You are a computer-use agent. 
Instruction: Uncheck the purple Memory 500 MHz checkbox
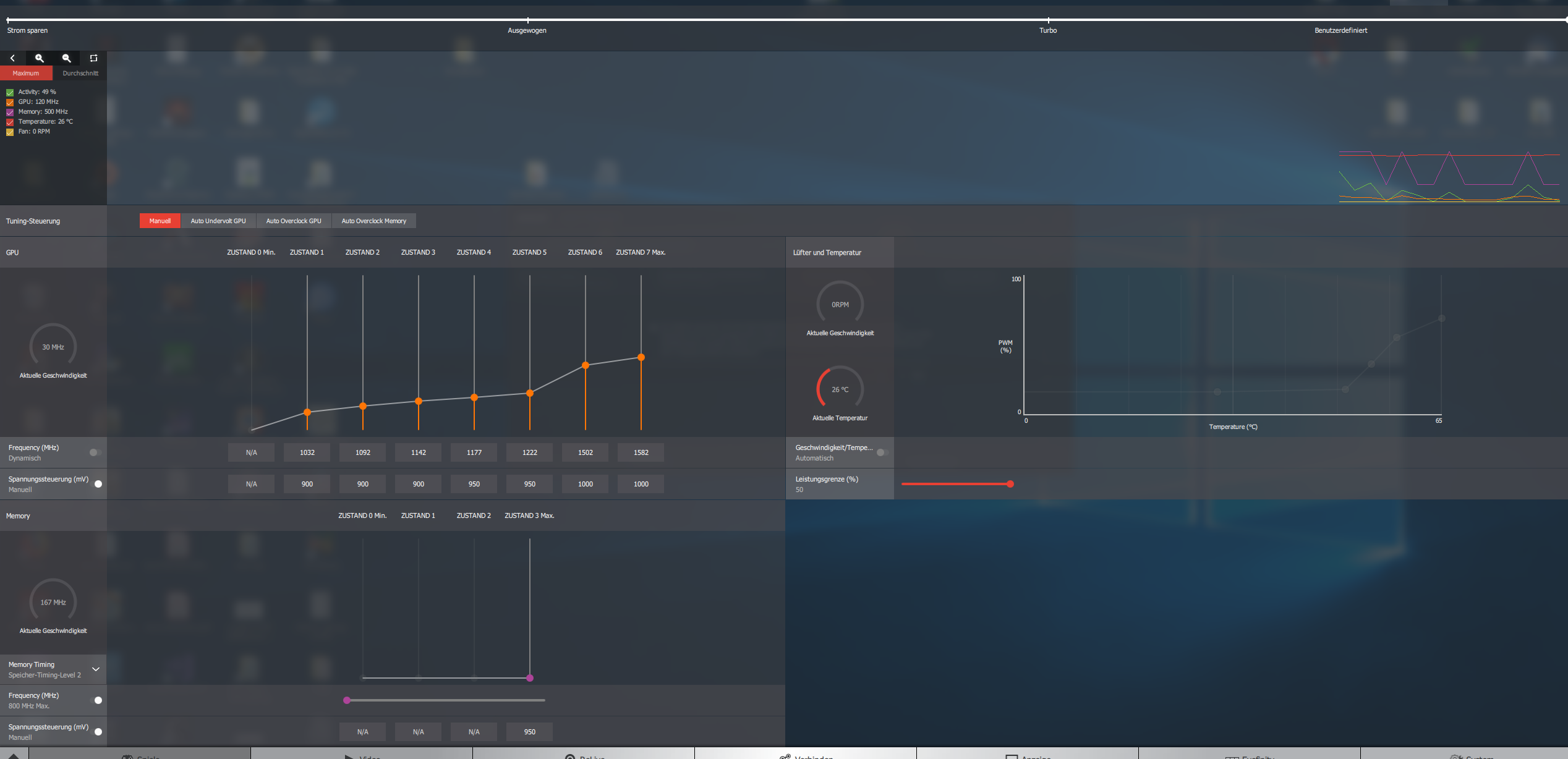(x=10, y=112)
